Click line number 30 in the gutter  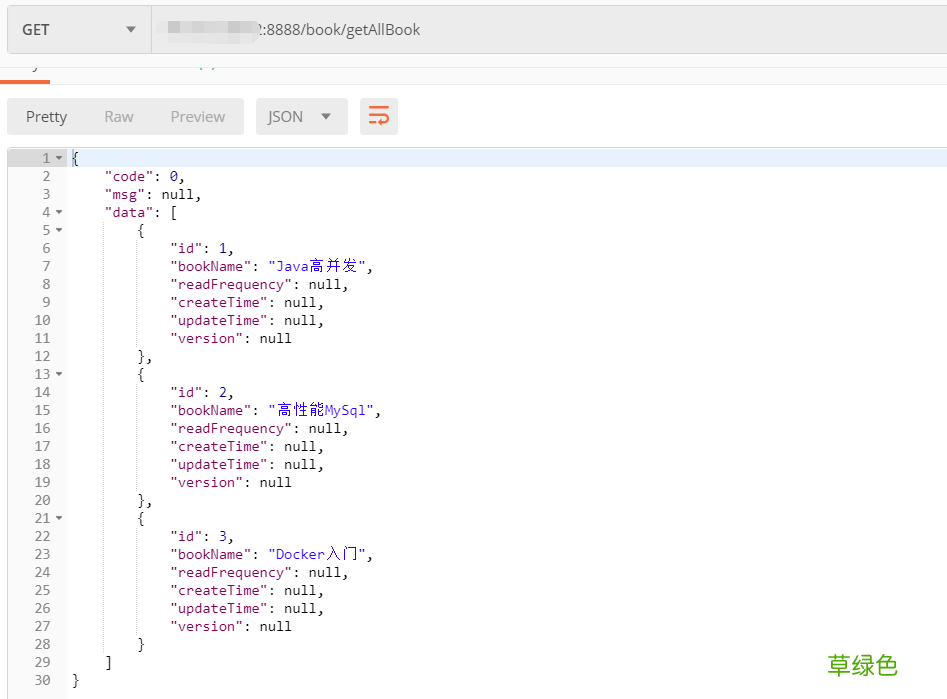coord(42,680)
